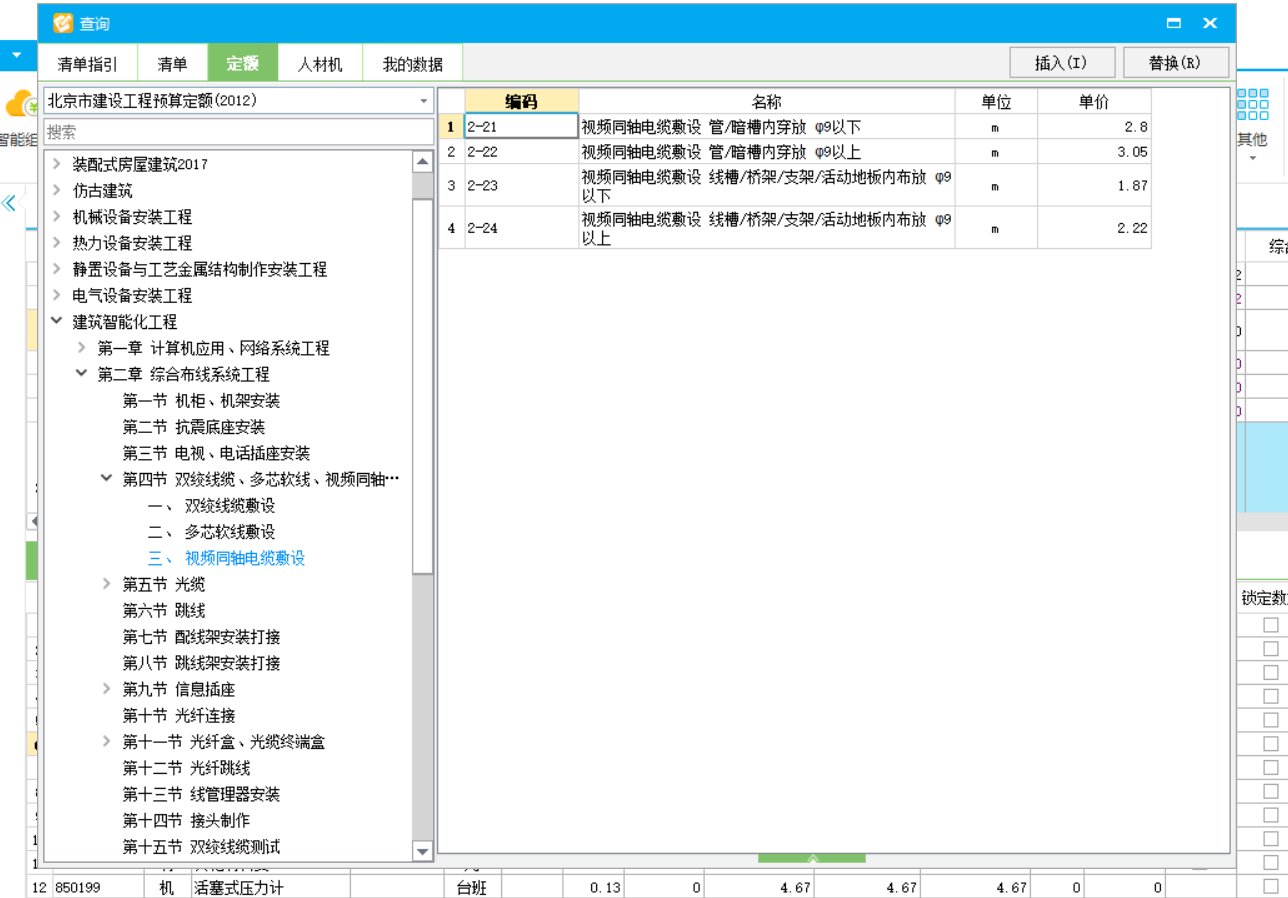The image size is (1288, 898).
Task: Expand the 第五节 光缆 node
Action: coord(107,584)
